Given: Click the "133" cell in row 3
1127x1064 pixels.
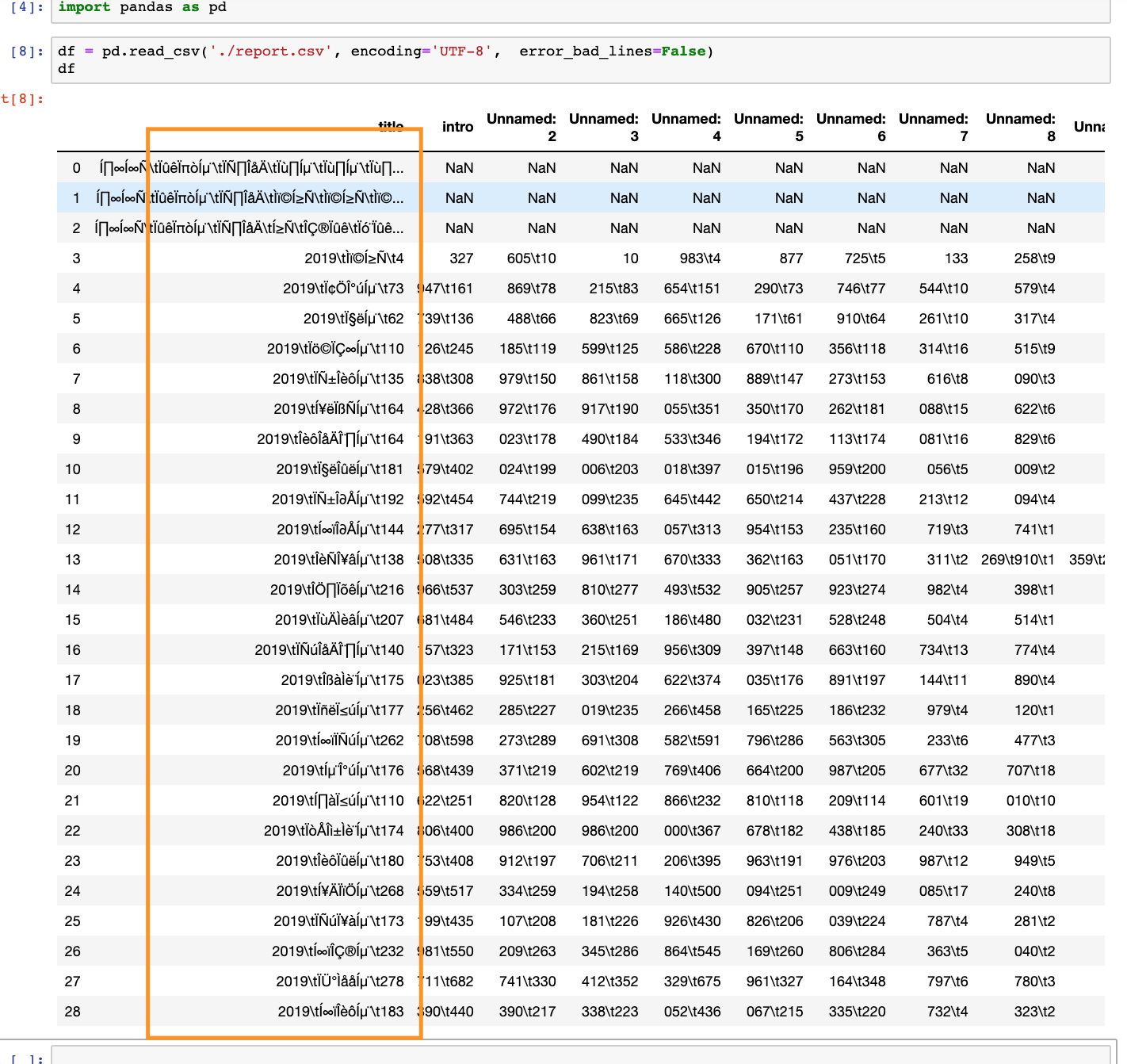Looking at the screenshot, I should point(956,258).
